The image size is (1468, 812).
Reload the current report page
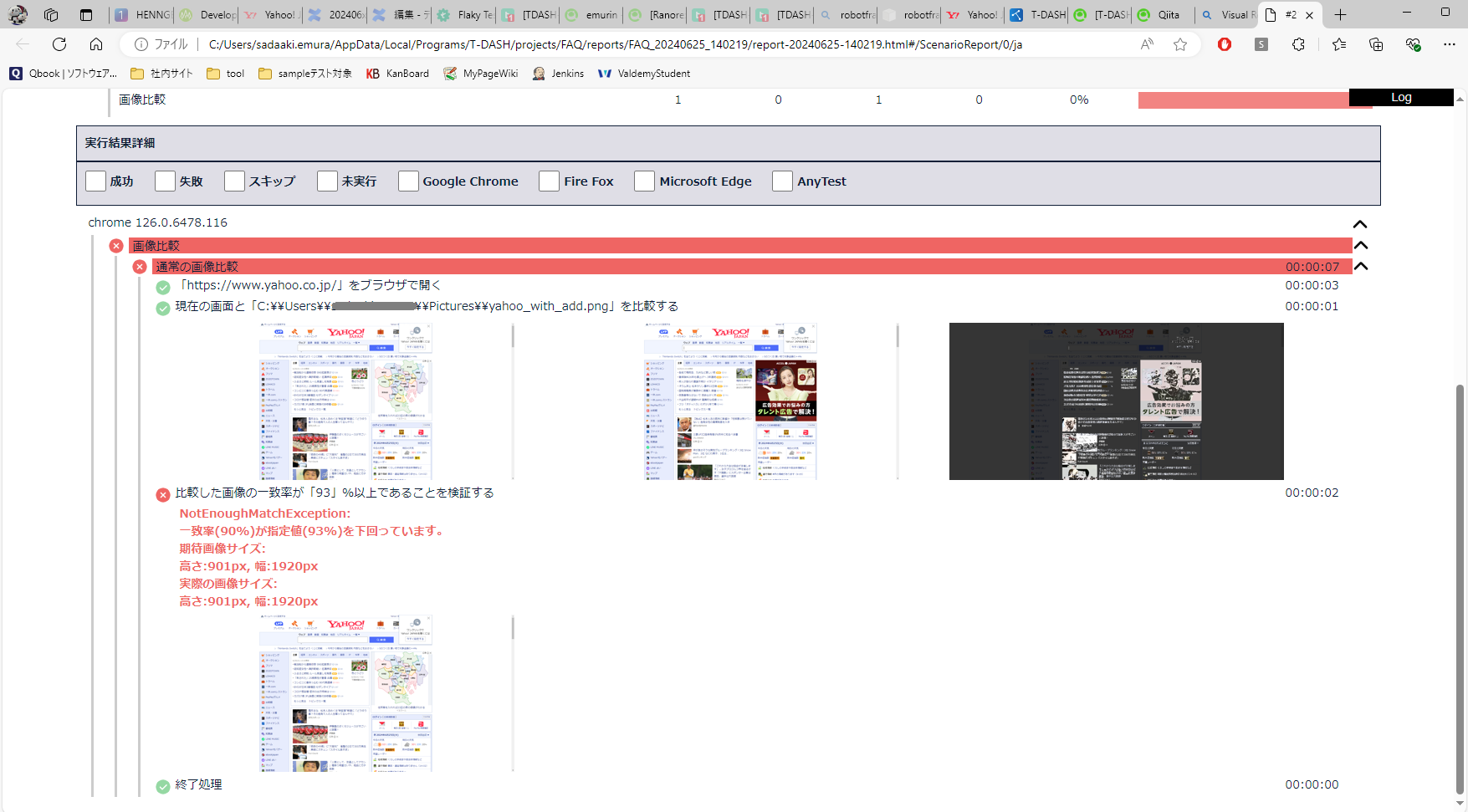[x=59, y=44]
